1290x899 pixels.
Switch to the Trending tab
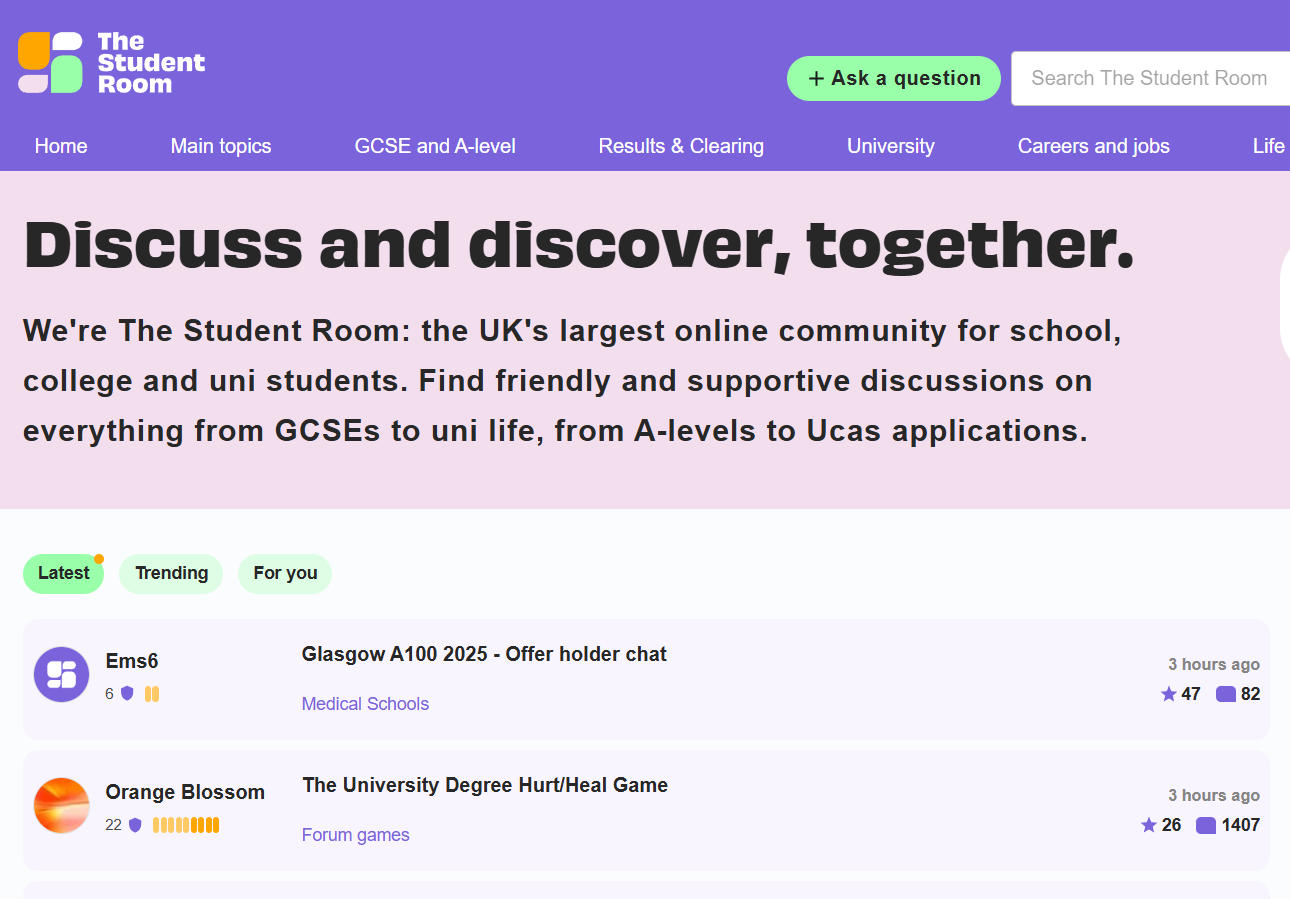[x=171, y=574]
